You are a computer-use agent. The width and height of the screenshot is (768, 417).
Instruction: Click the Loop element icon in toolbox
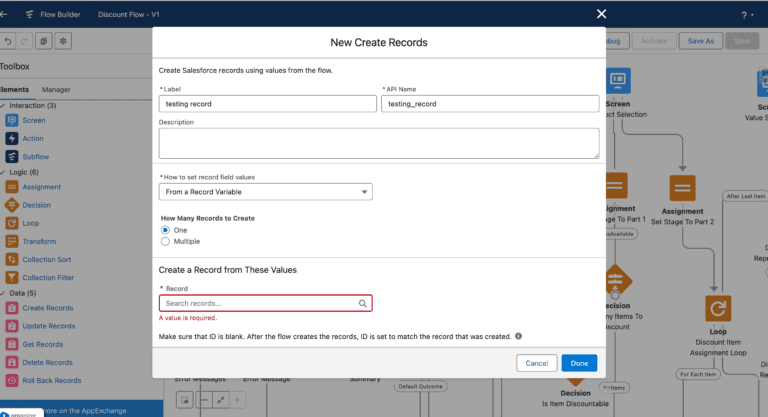point(12,223)
